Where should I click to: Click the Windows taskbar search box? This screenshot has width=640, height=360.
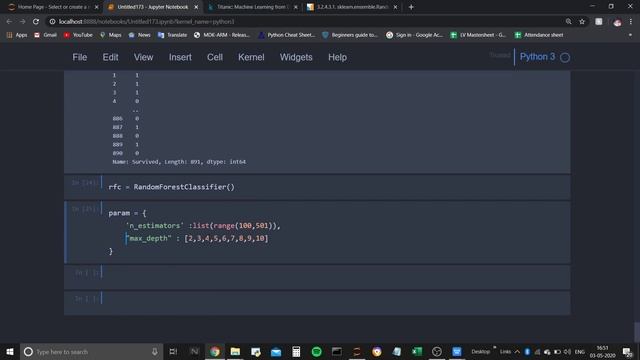(91, 351)
